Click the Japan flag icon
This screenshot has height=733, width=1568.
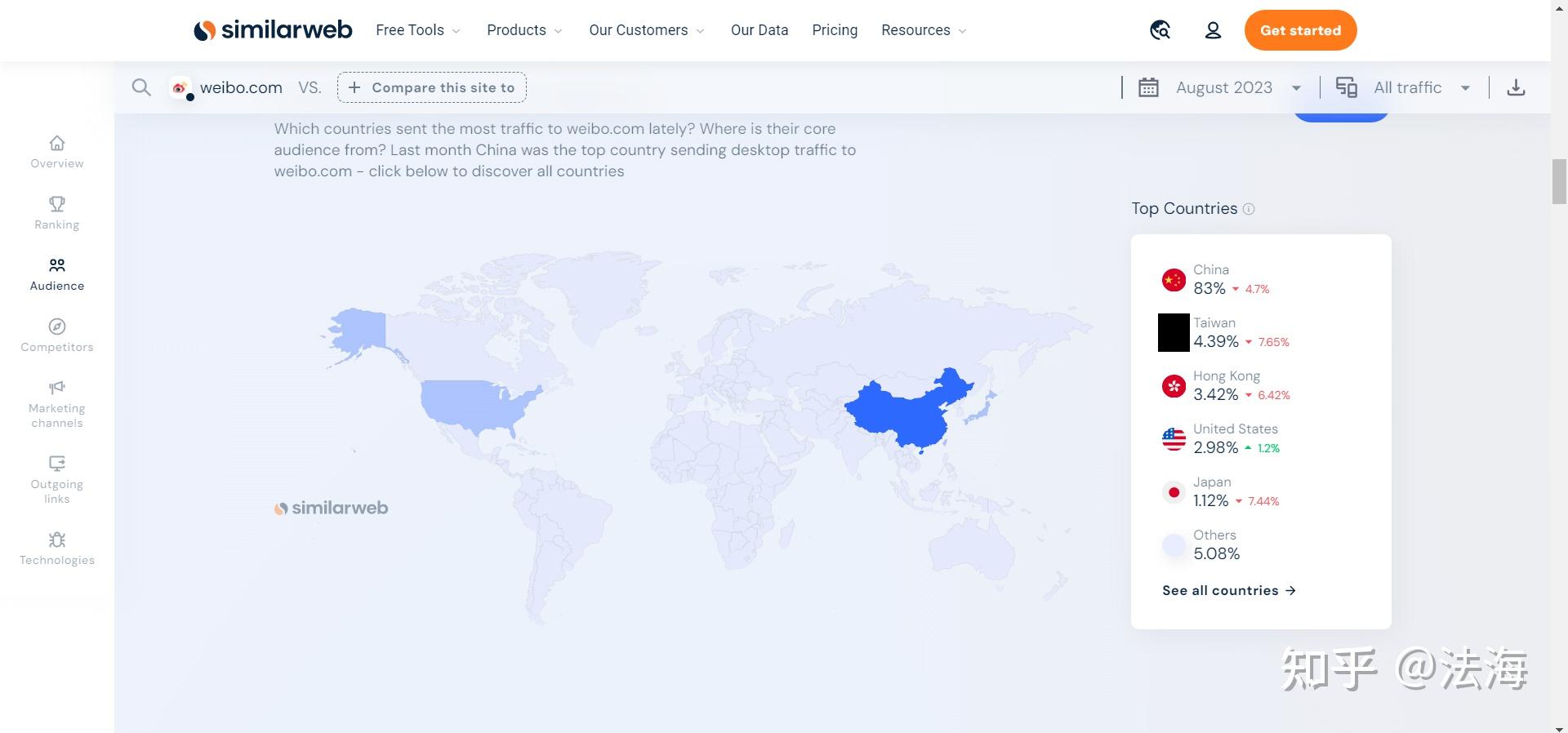pyautogui.click(x=1174, y=492)
